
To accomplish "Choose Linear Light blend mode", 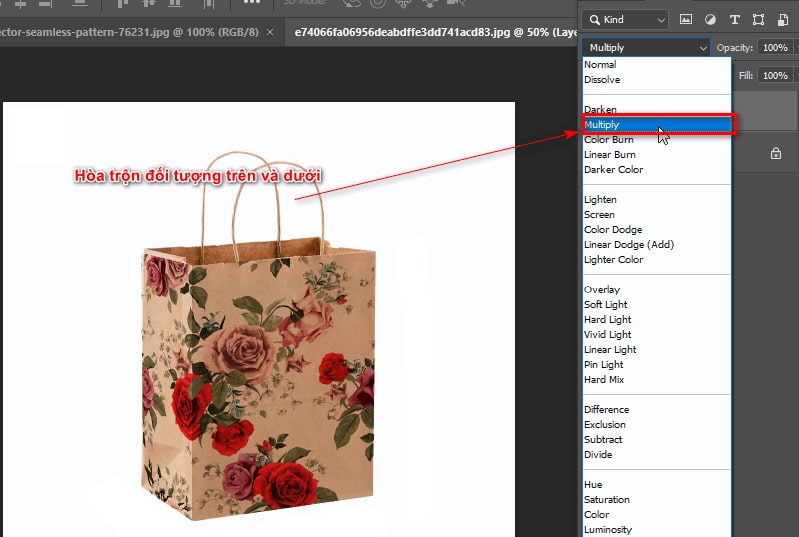I will tap(657, 350).
